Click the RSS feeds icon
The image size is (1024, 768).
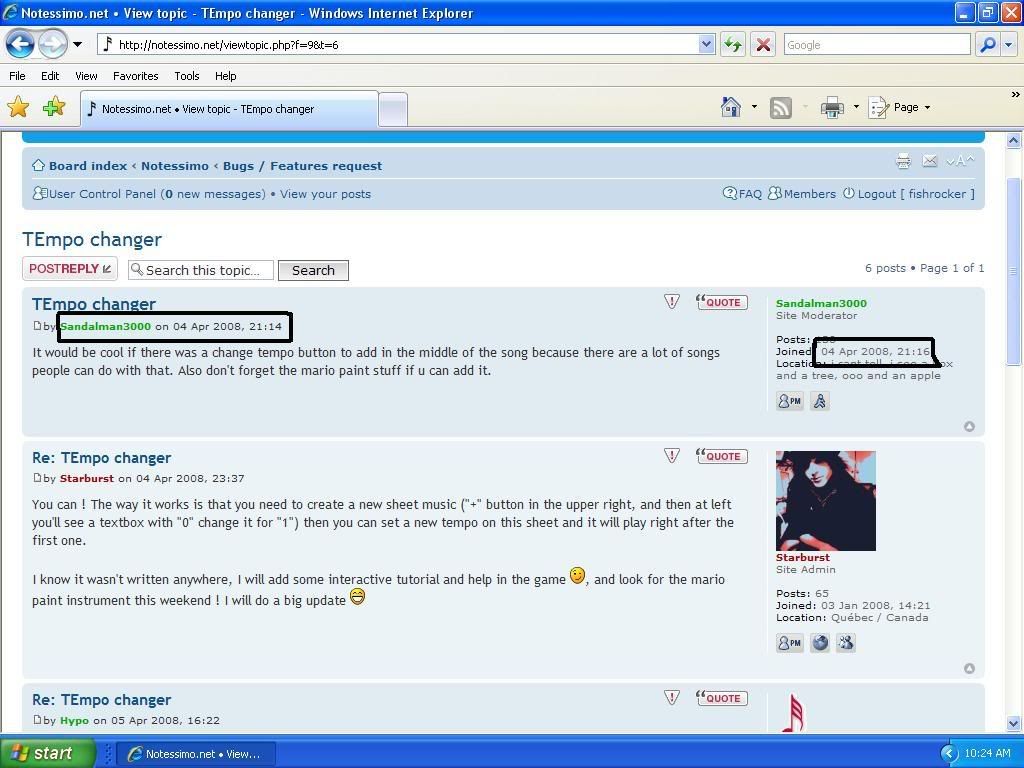[x=781, y=108]
